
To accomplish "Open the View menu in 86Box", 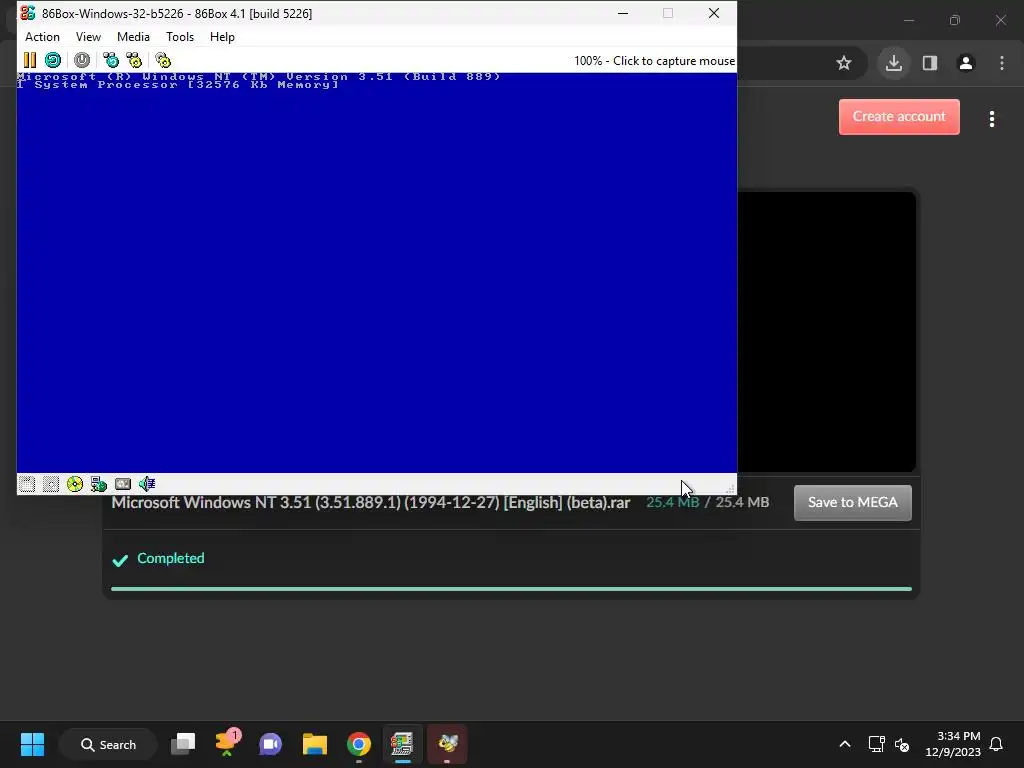I will pyautogui.click(x=88, y=37).
